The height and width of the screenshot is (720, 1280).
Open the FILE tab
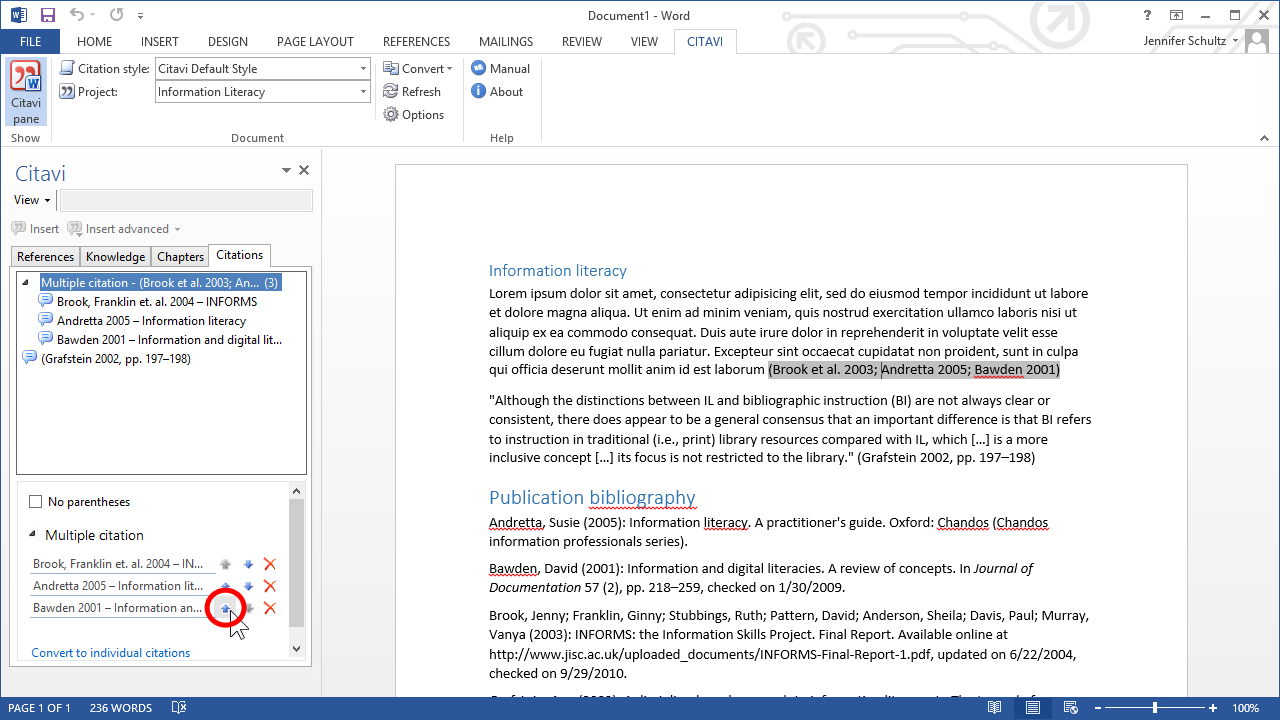coord(30,42)
